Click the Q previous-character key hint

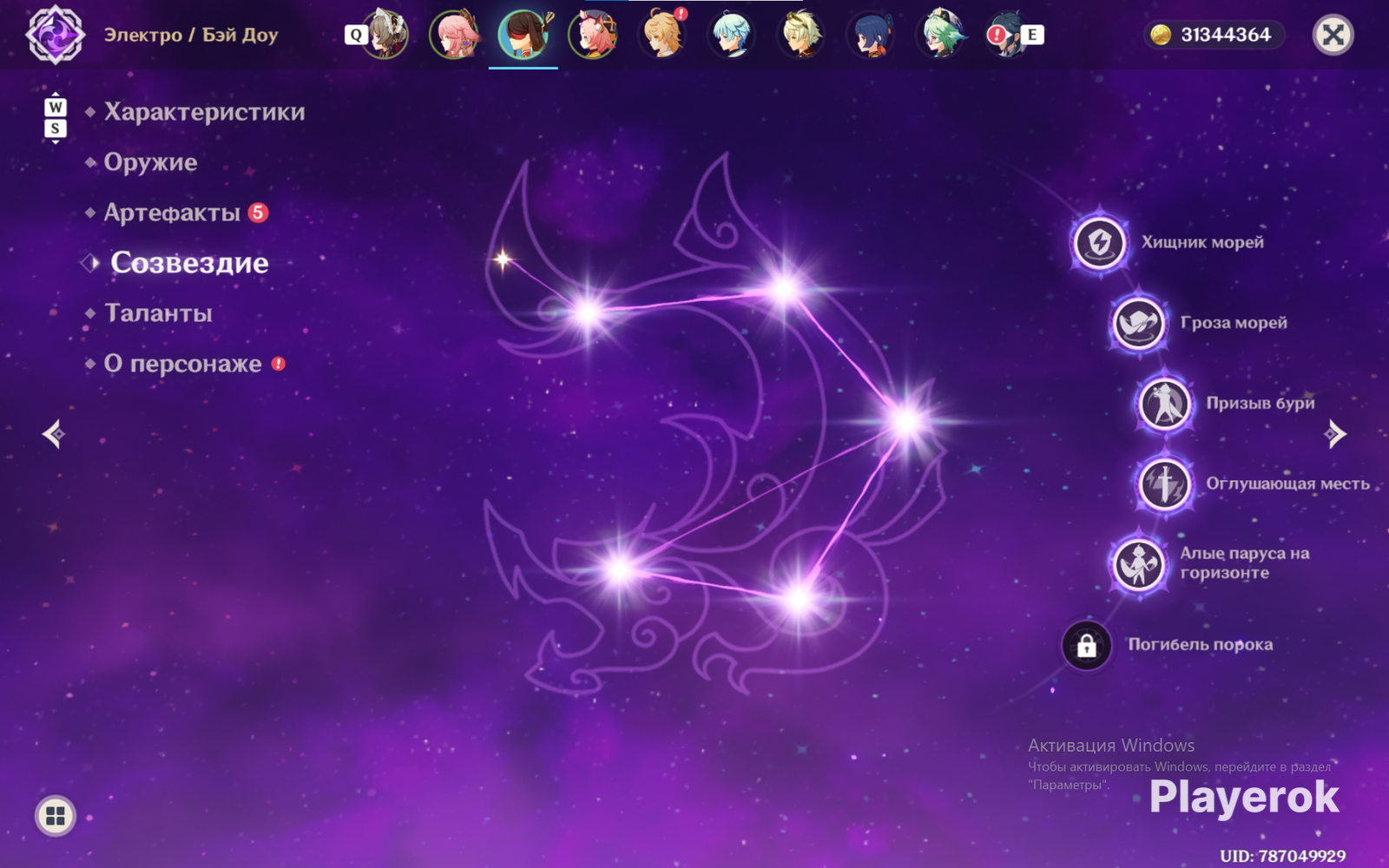tap(356, 35)
